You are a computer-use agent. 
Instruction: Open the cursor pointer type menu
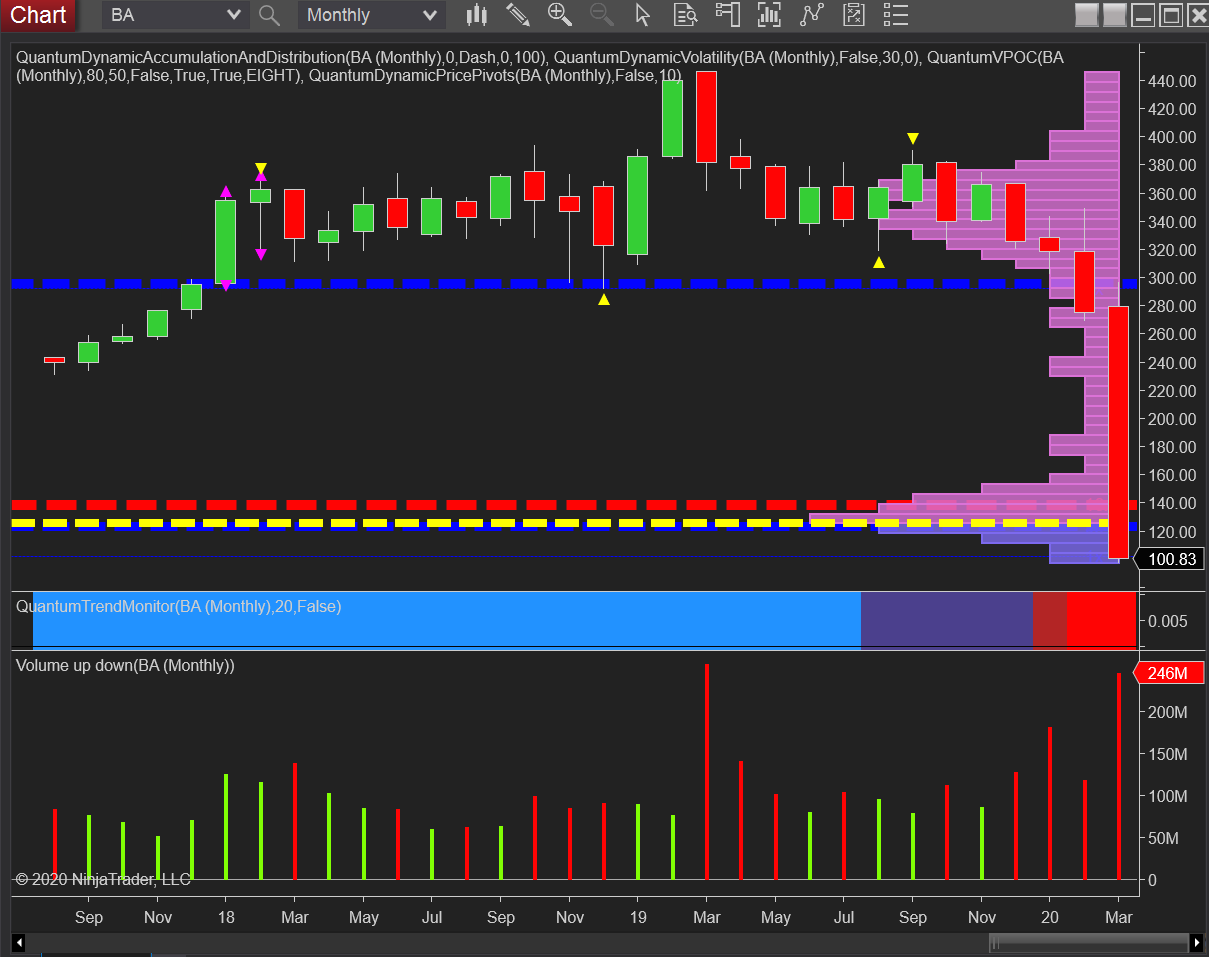pyautogui.click(x=643, y=15)
